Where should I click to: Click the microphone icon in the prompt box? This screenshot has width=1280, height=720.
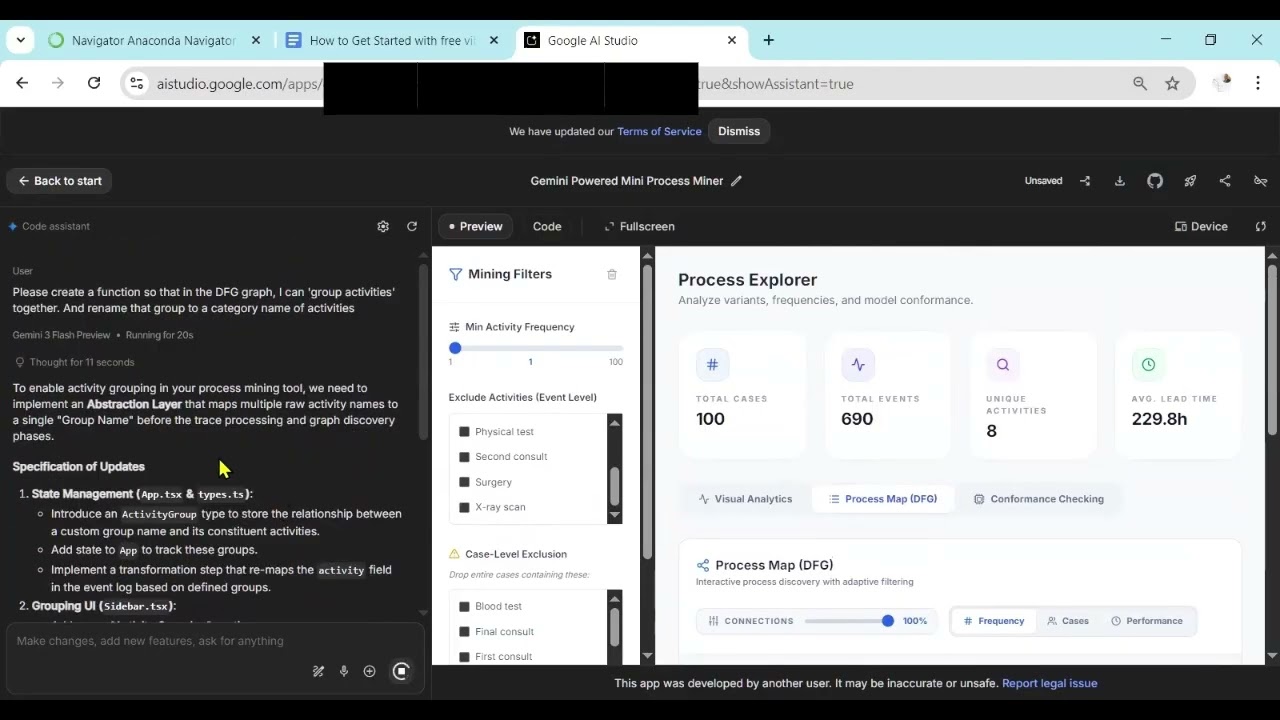coord(344,672)
